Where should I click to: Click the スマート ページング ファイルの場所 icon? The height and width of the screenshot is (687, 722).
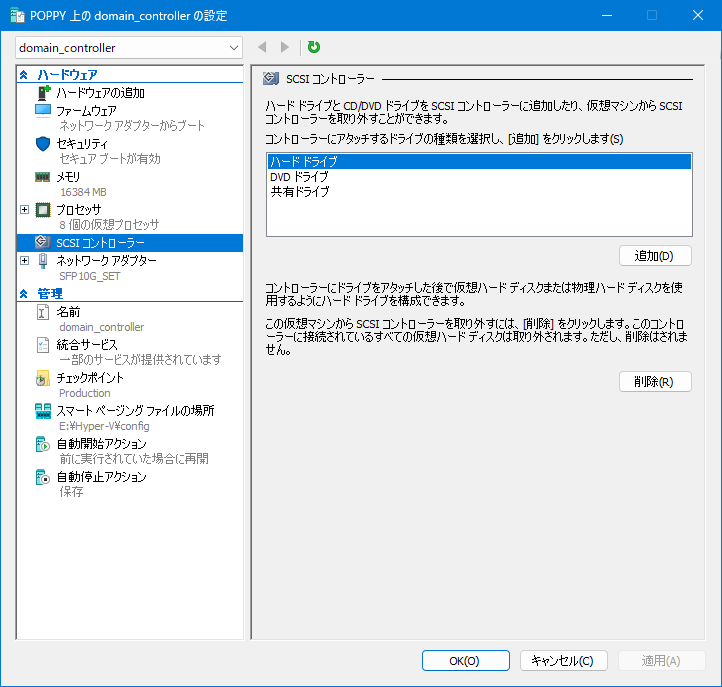(x=43, y=411)
